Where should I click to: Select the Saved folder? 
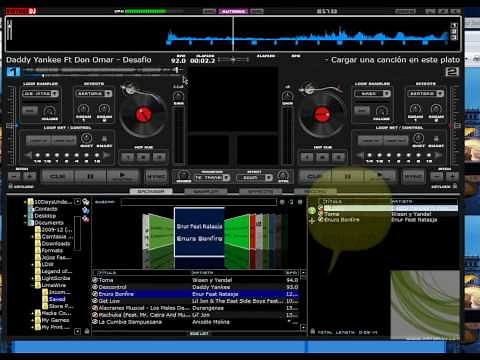(57, 299)
